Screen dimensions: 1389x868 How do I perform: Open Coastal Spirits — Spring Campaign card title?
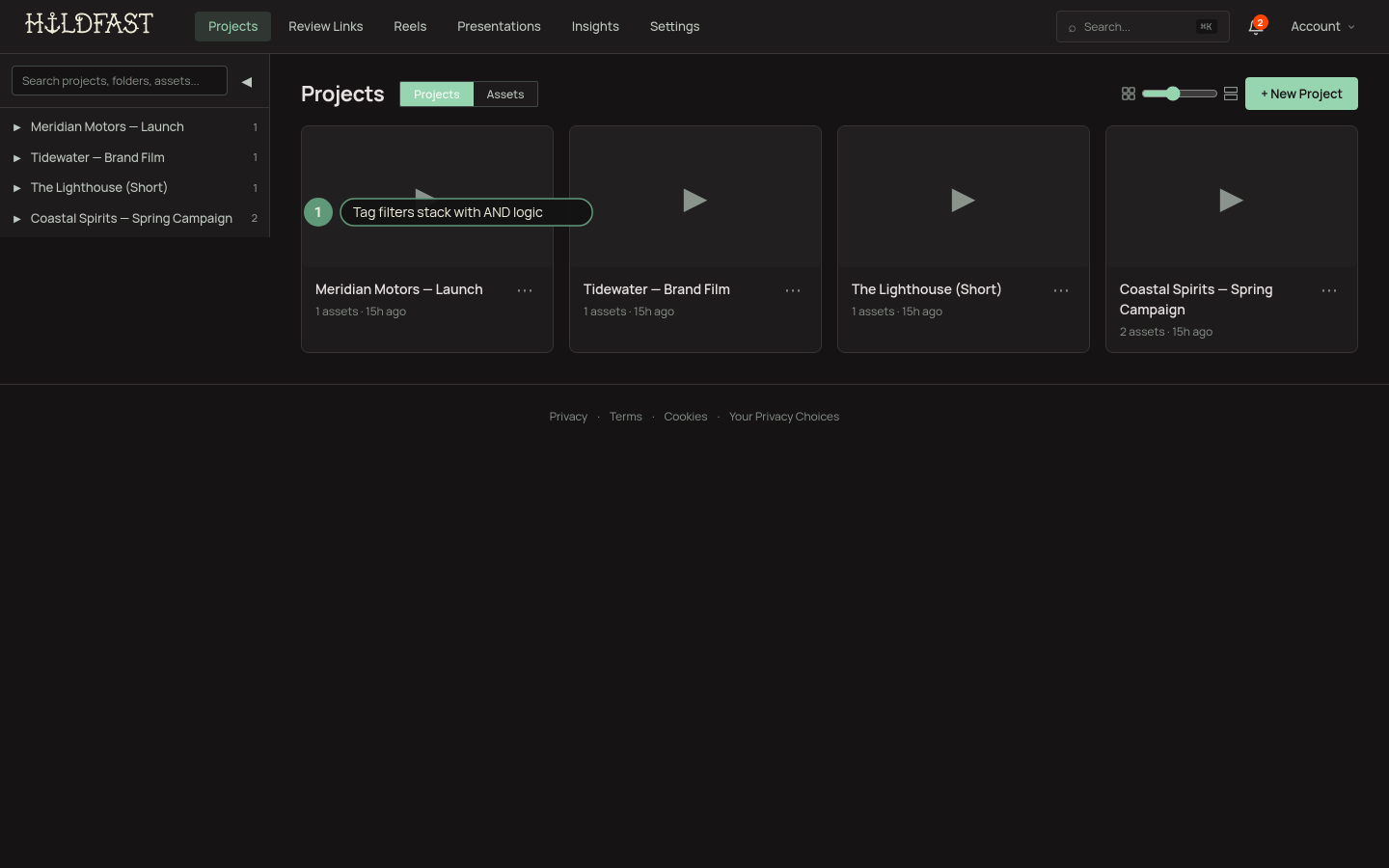tap(1196, 299)
